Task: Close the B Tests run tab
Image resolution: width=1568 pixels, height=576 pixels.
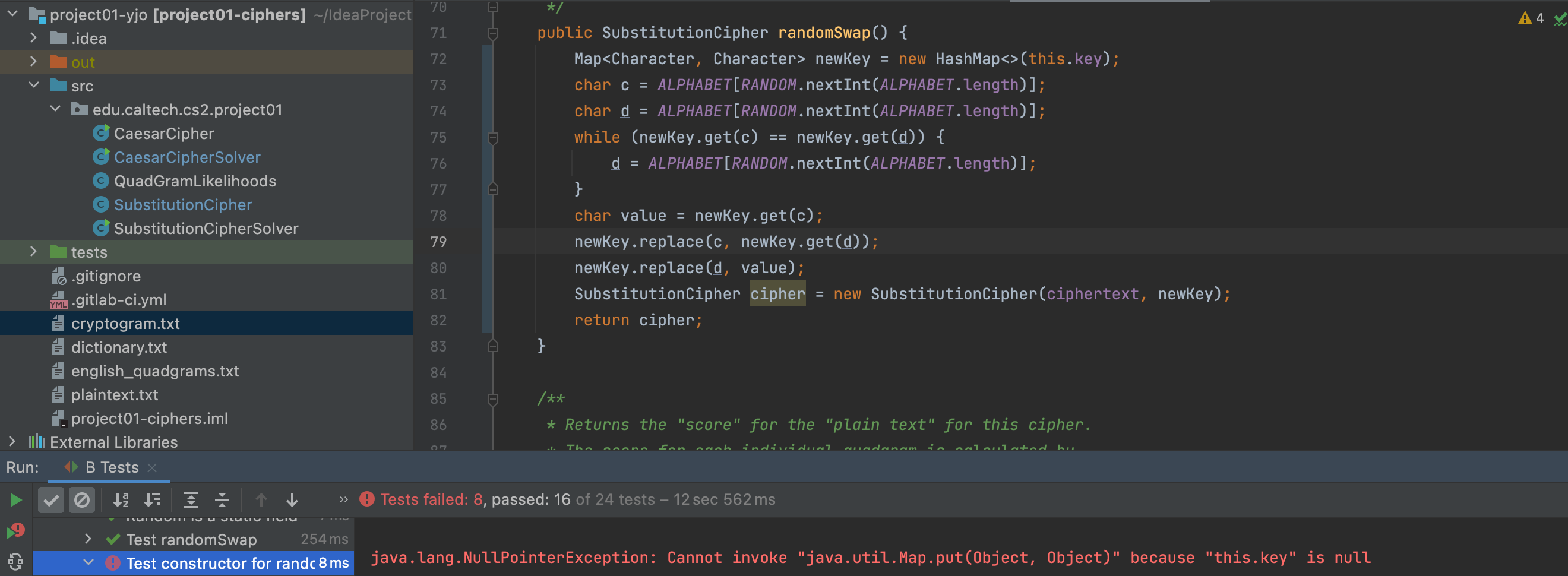Action: pyautogui.click(x=153, y=467)
